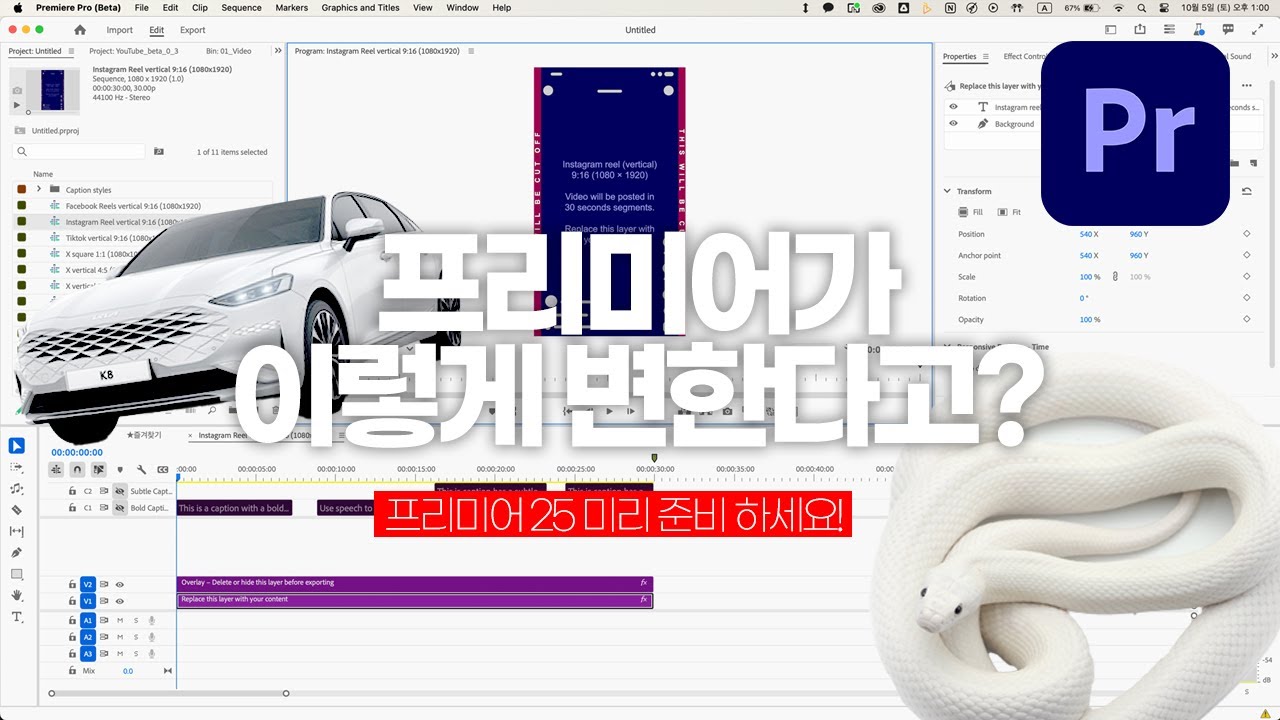Select the Hand tool
Screen dimensions: 1280x720
pos(17,595)
